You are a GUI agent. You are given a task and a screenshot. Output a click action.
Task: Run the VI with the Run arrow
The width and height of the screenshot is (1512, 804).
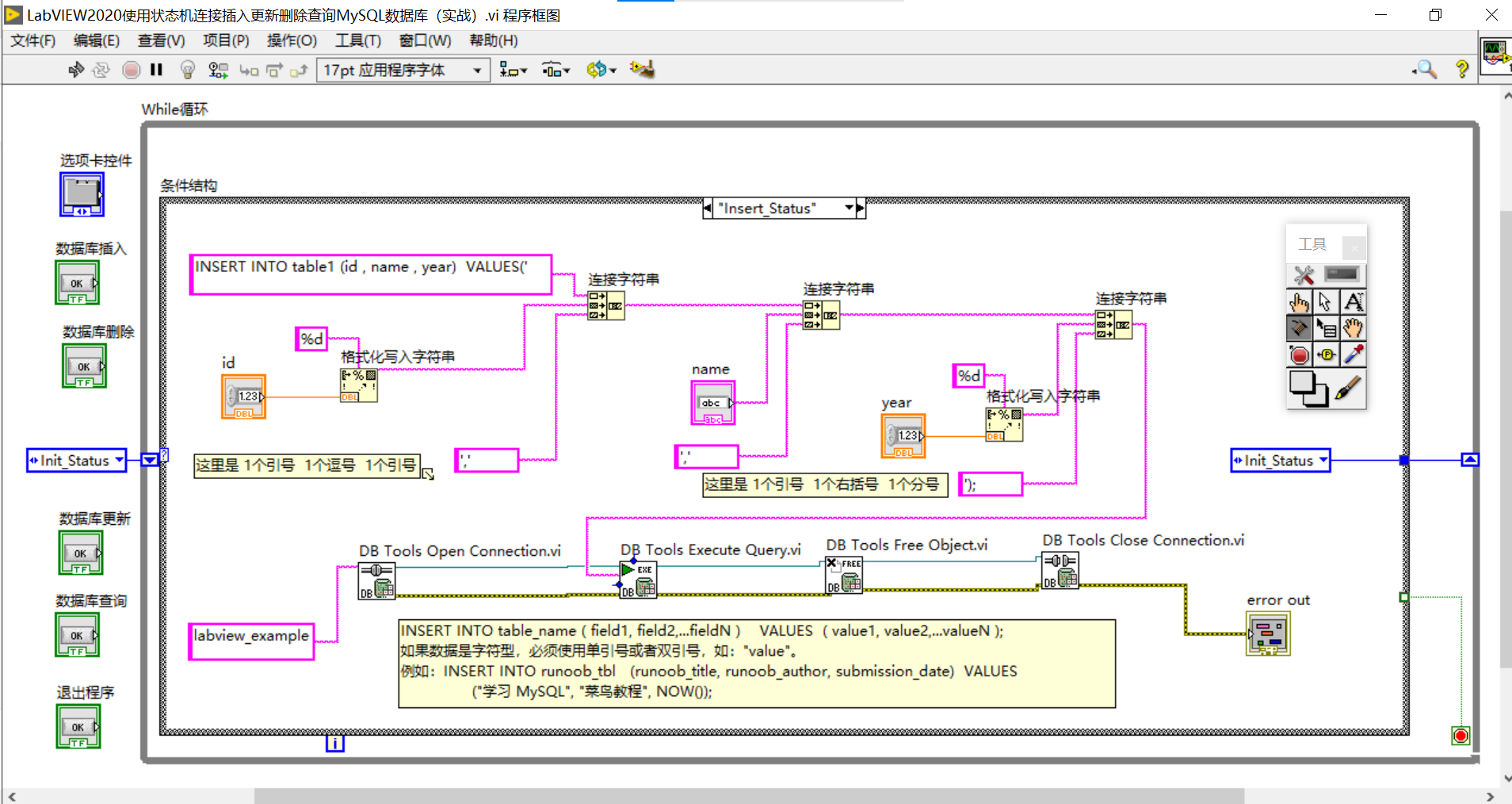tap(75, 70)
